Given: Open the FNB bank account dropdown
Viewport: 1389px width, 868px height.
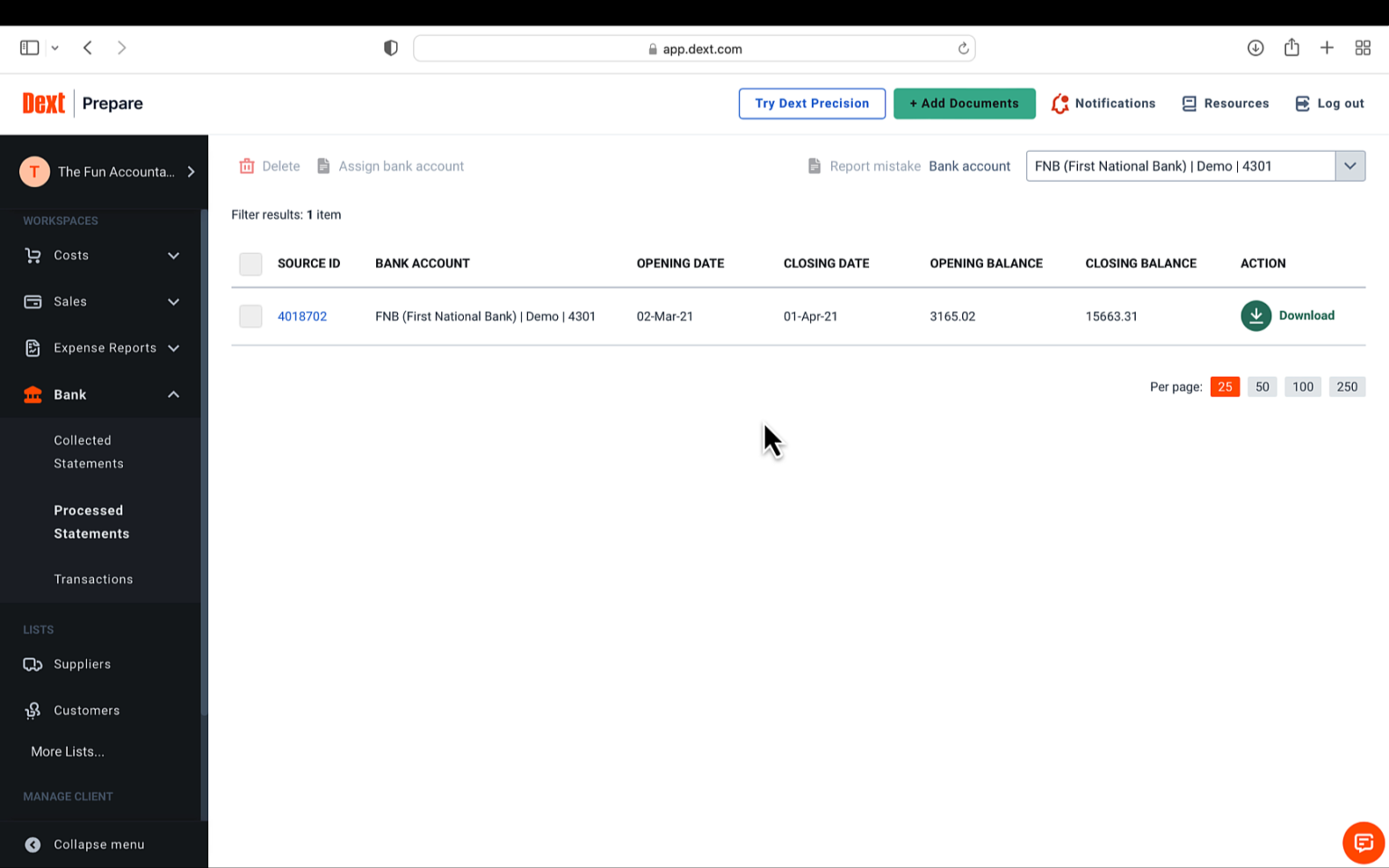Looking at the screenshot, I should tap(1350, 165).
